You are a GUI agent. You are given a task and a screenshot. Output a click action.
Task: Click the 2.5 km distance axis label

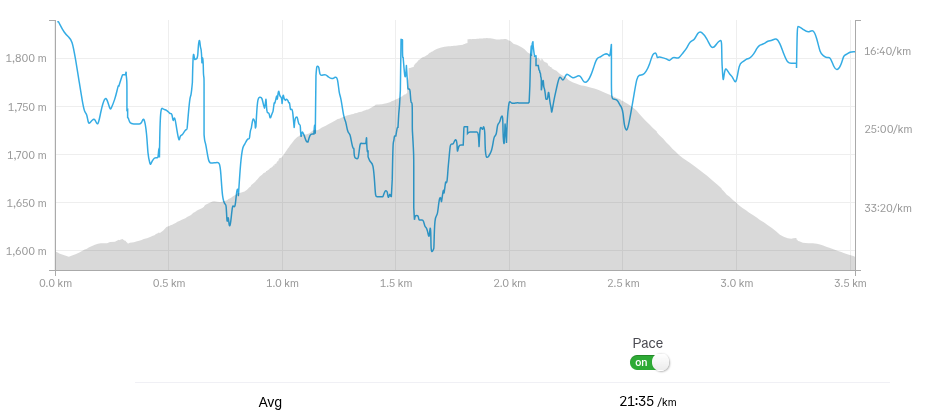point(623,283)
